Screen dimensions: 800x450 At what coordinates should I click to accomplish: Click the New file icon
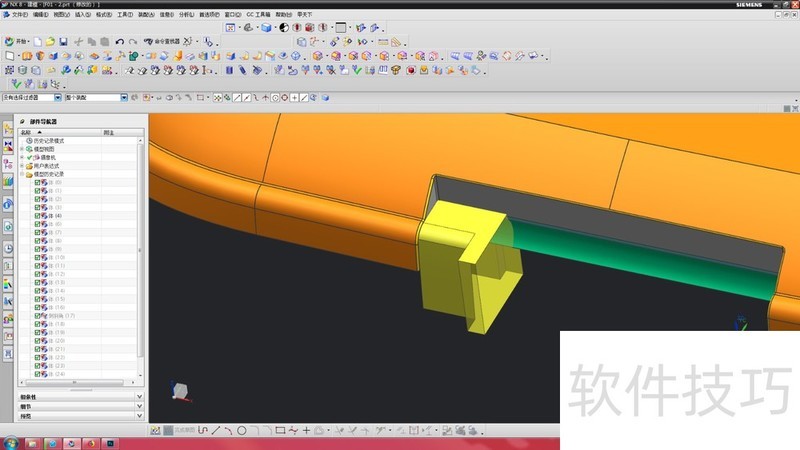(38, 41)
